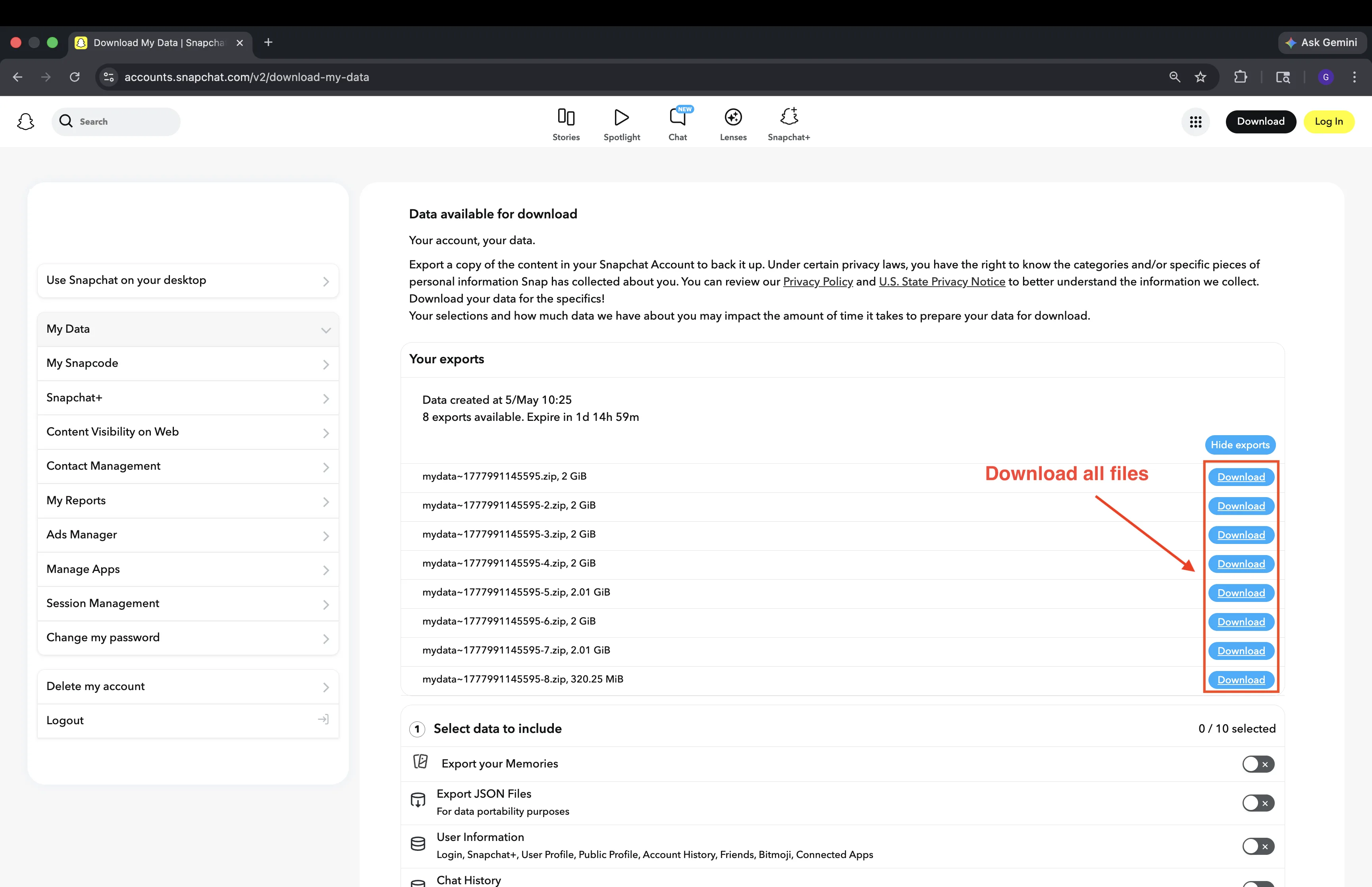
Task: Open Stories from the top navigation
Action: 566,124
